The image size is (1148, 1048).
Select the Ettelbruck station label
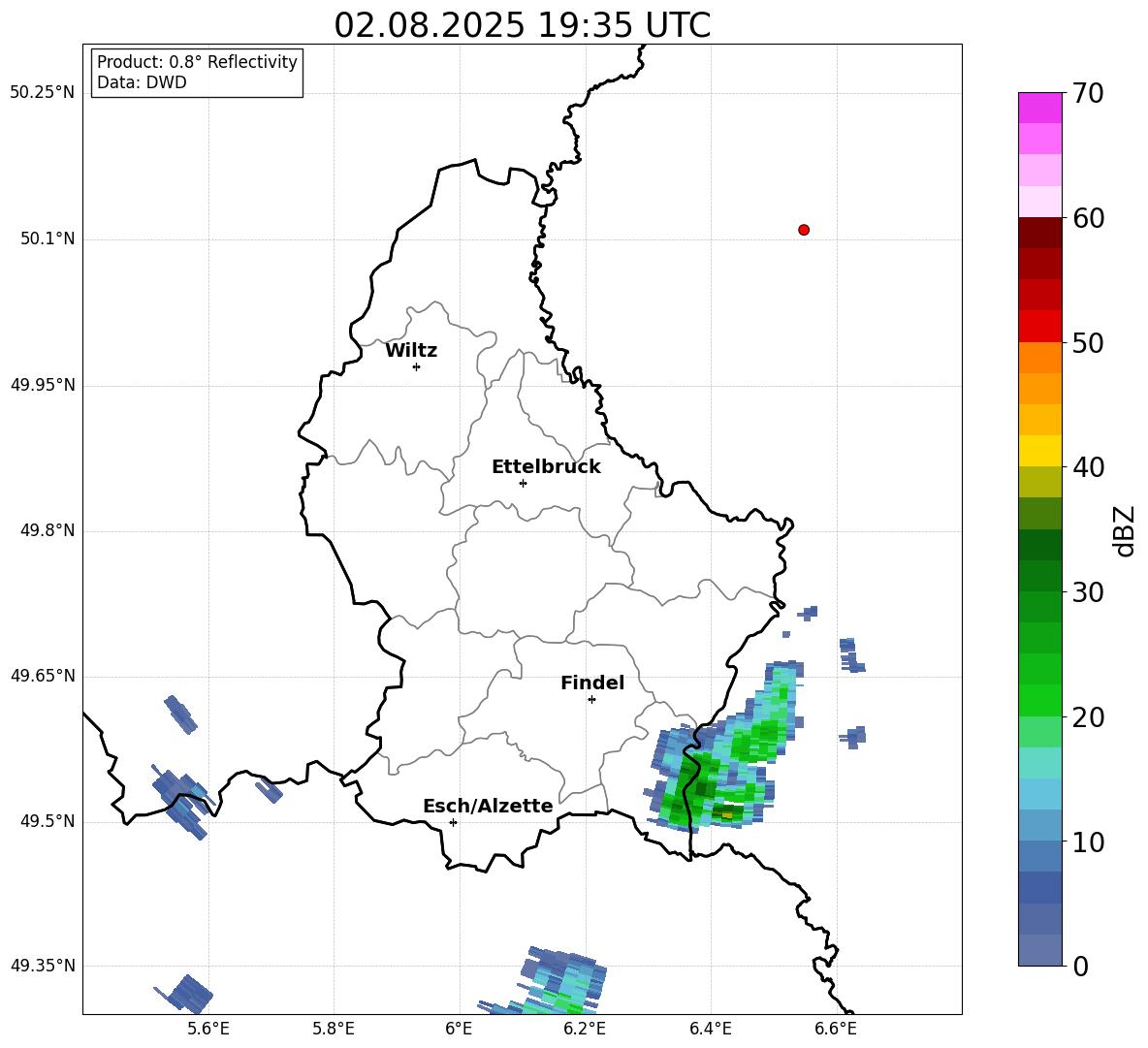point(546,467)
